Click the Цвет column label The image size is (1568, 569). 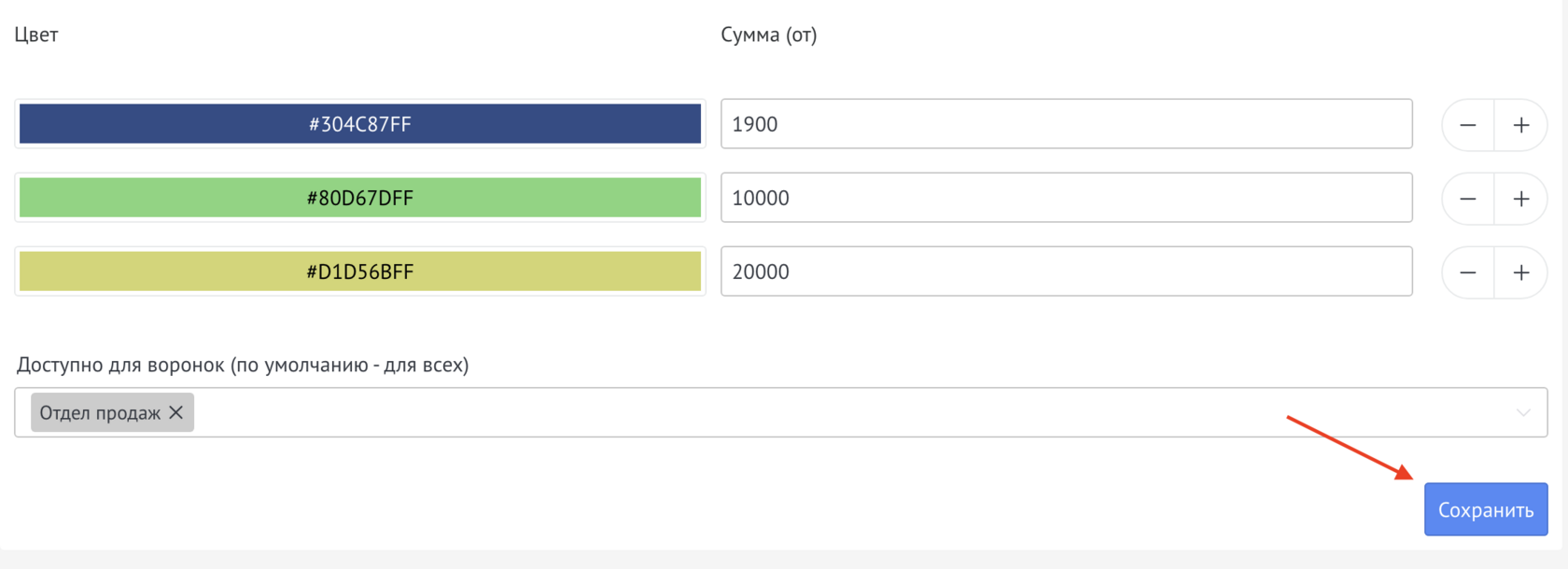coord(36,35)
